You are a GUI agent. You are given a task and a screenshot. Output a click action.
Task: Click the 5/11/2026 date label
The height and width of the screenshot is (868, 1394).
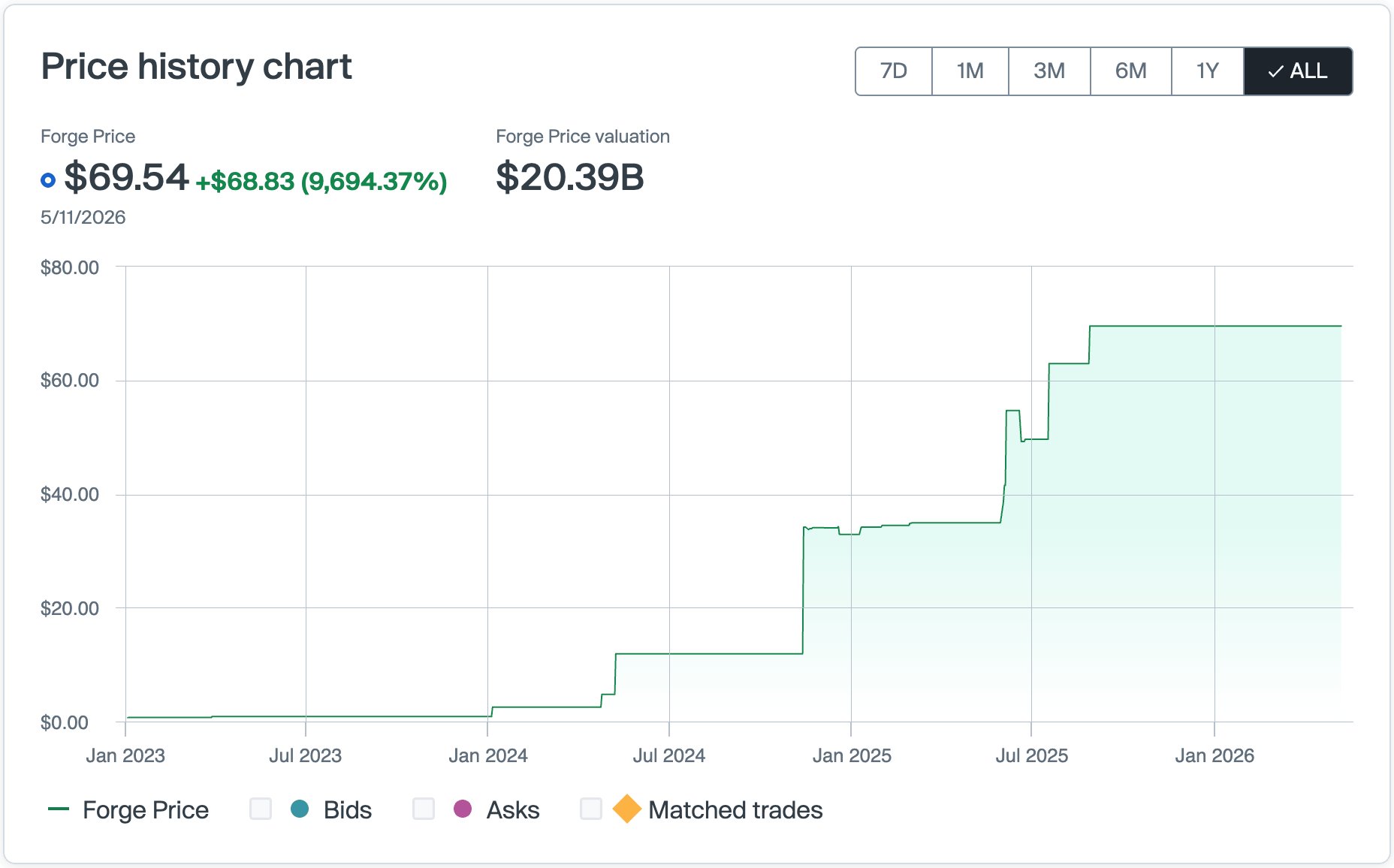coord(83,218)
